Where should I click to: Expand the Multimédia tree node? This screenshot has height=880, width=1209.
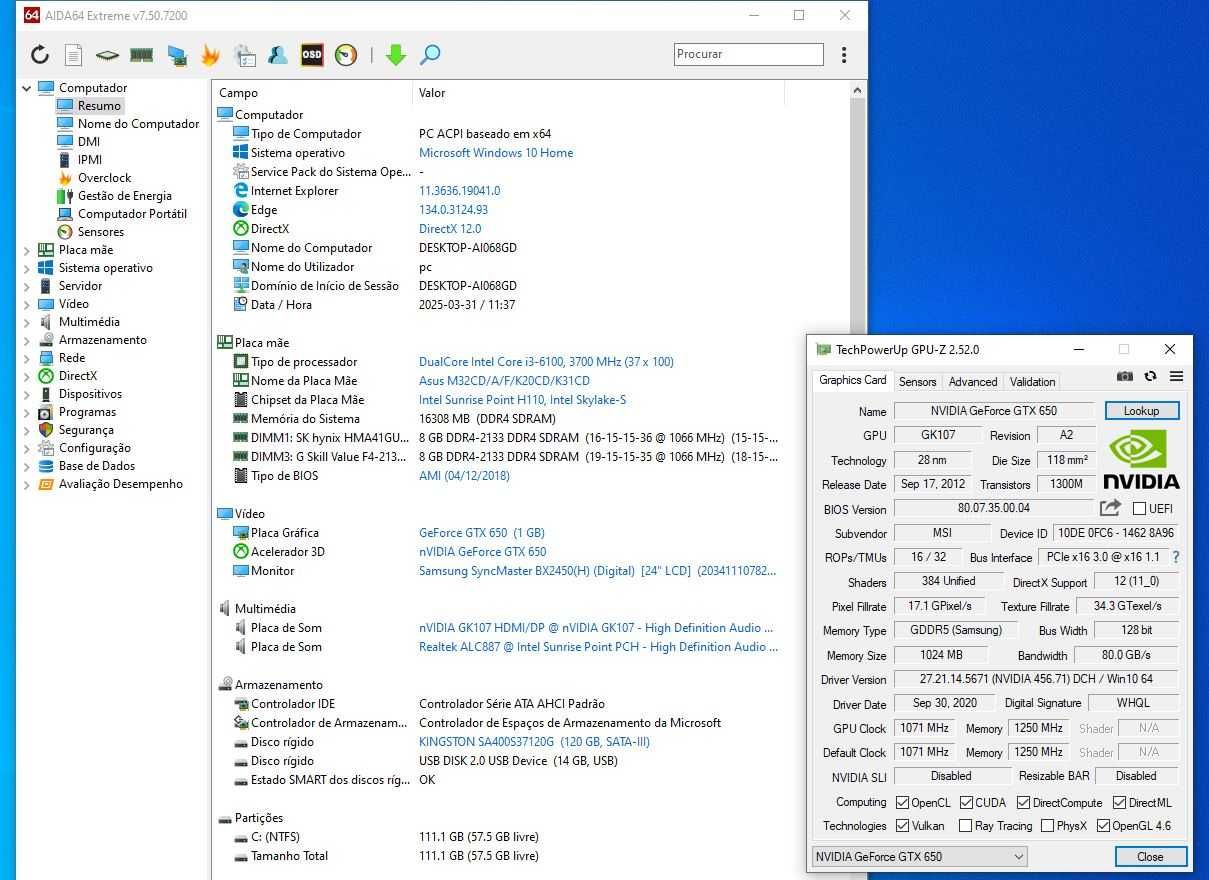[x=27, y=322]
